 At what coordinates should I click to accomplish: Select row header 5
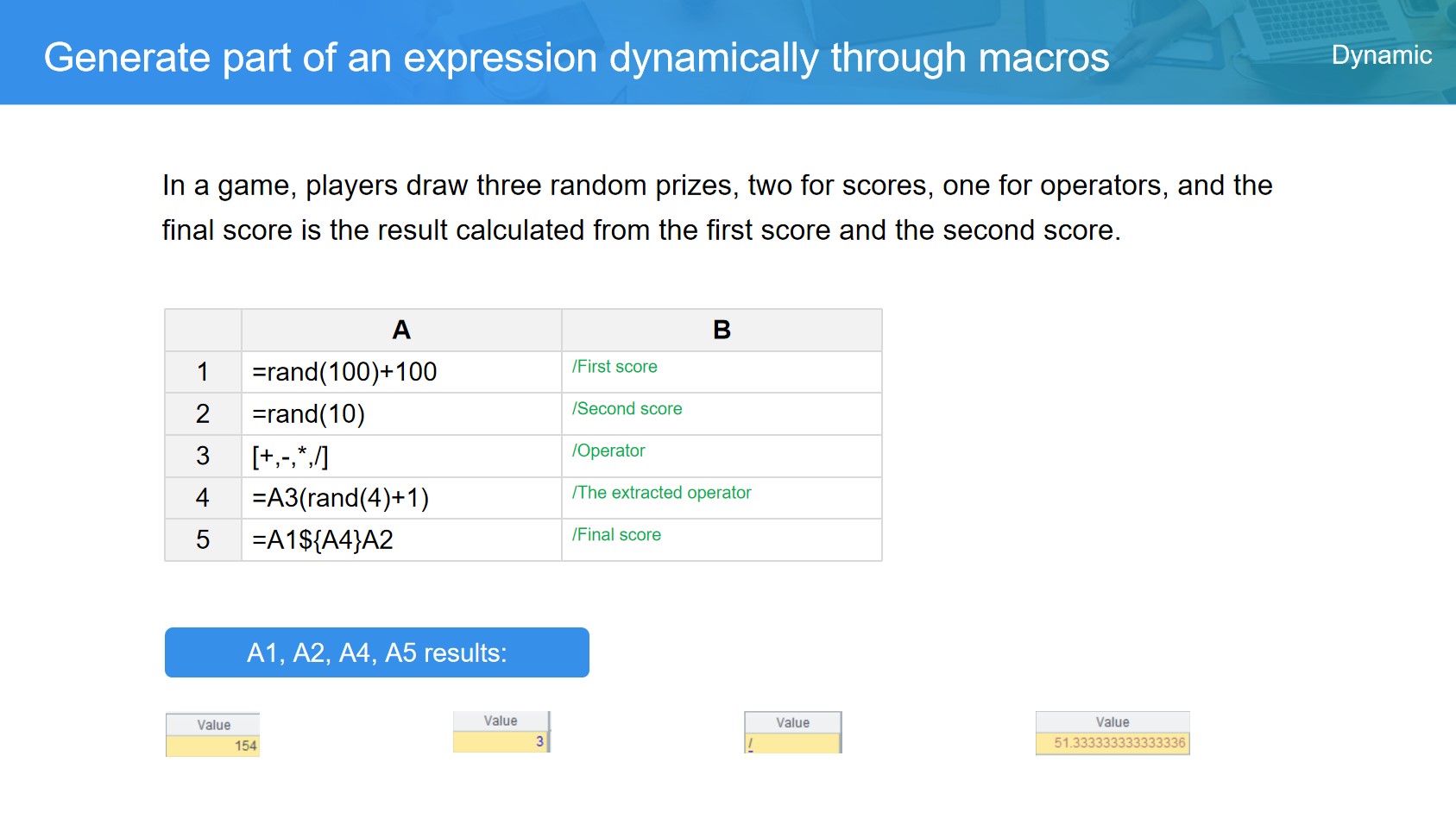click(x=203, y=540)
